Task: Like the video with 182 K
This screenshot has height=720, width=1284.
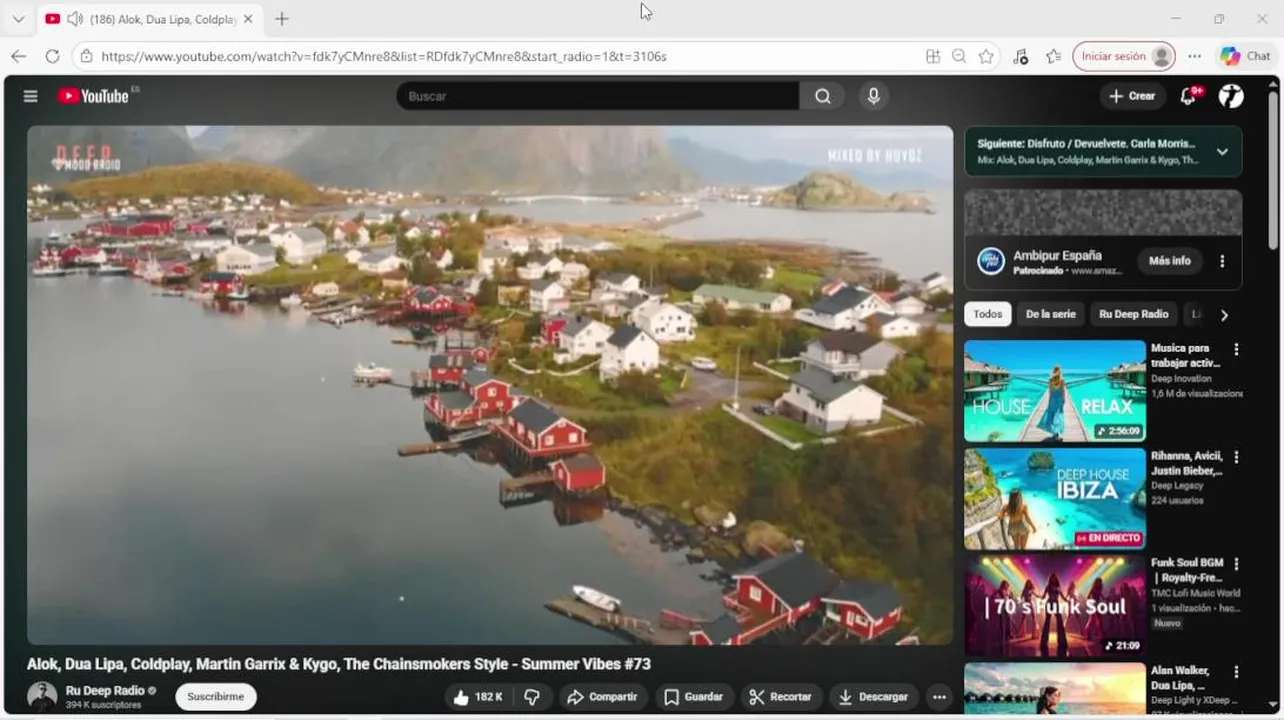Action: pyautogui.click(x=478, y=697)
